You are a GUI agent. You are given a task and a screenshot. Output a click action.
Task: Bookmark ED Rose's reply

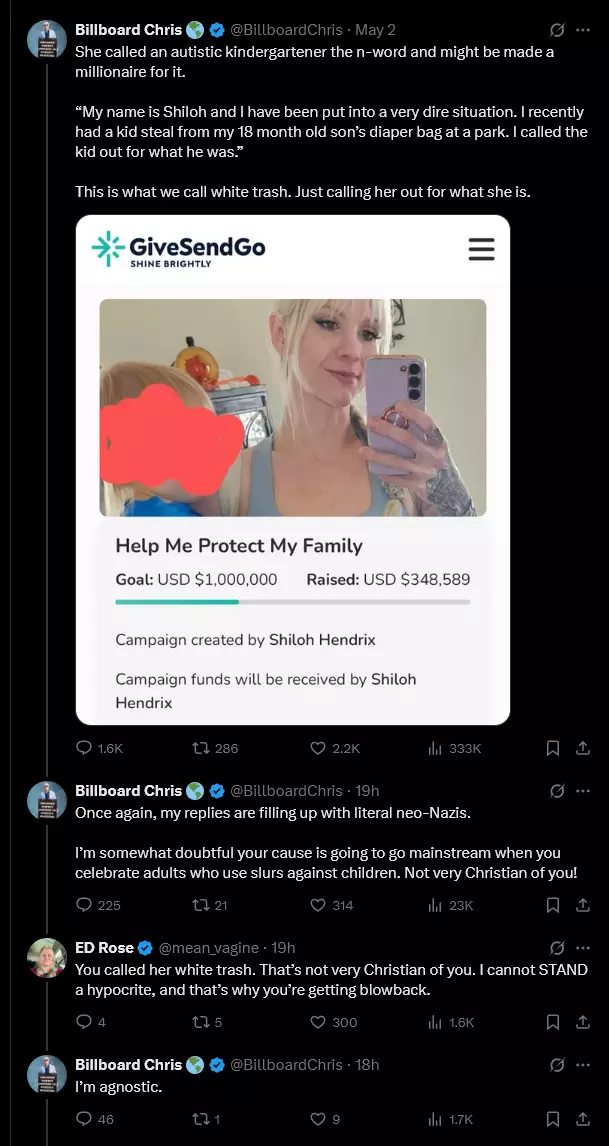point(553,1022)
